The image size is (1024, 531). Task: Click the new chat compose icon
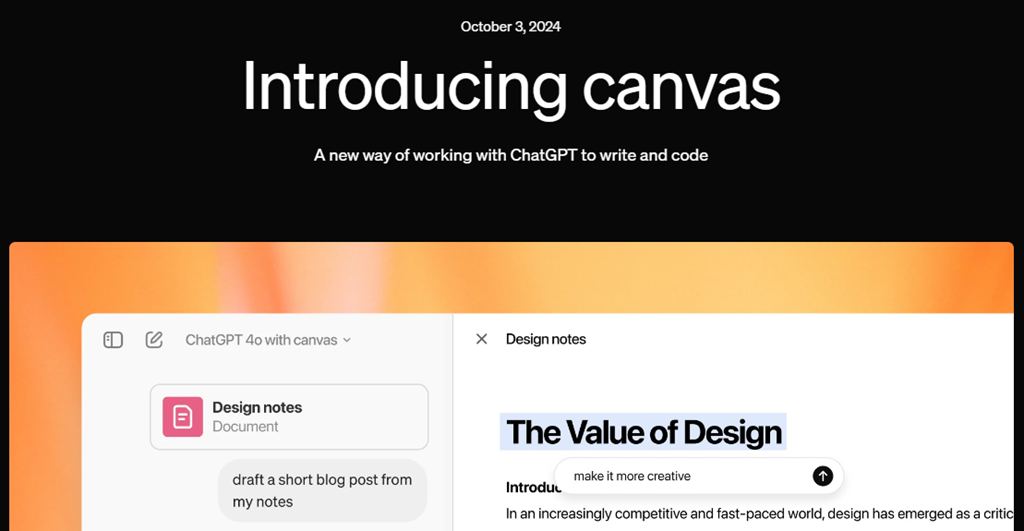(154, 340)
